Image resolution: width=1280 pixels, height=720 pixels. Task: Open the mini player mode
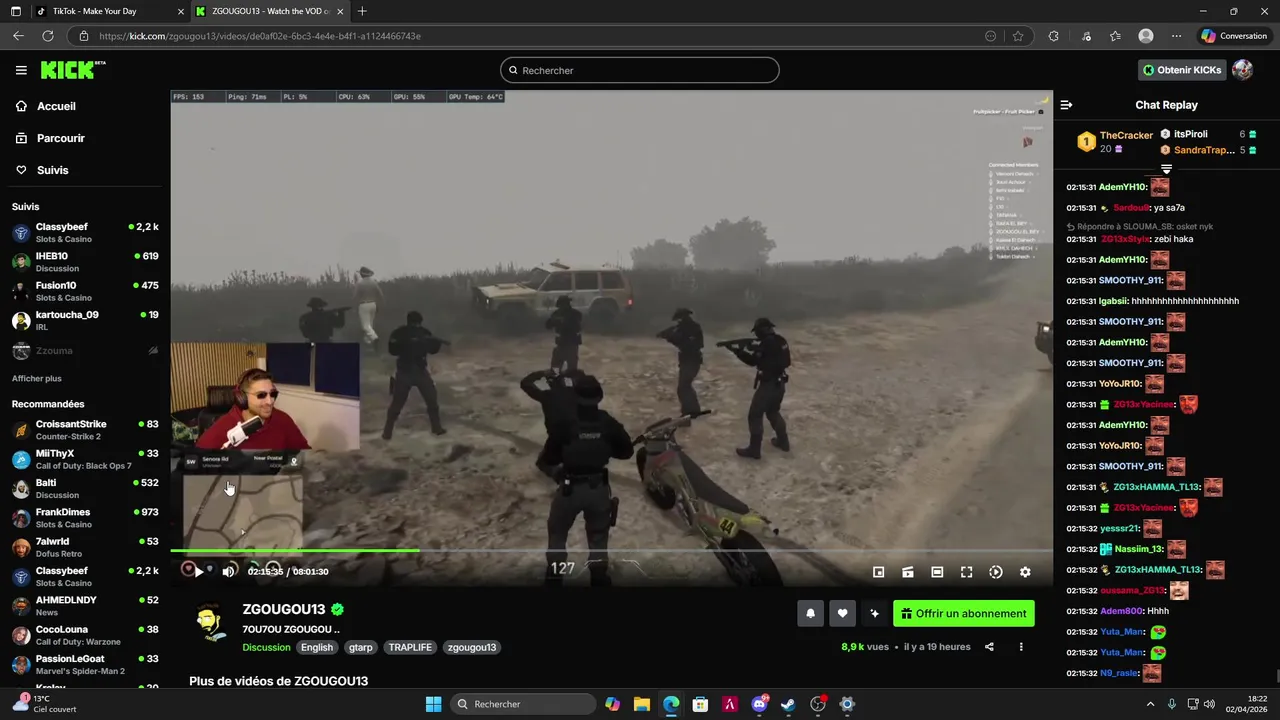(878, 572)
